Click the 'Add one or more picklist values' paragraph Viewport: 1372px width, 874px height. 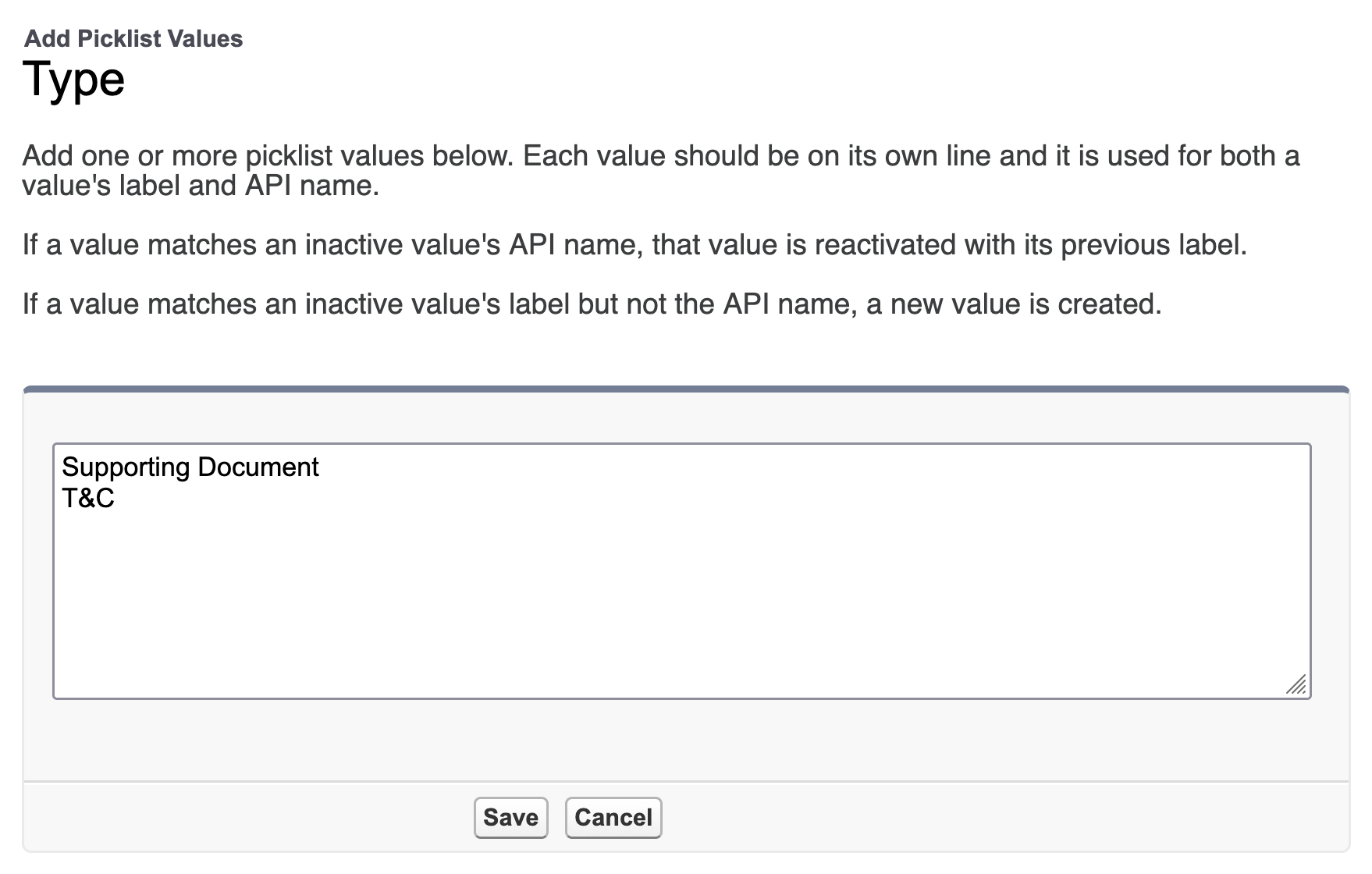pyautogui.click(x=661, y=170)
